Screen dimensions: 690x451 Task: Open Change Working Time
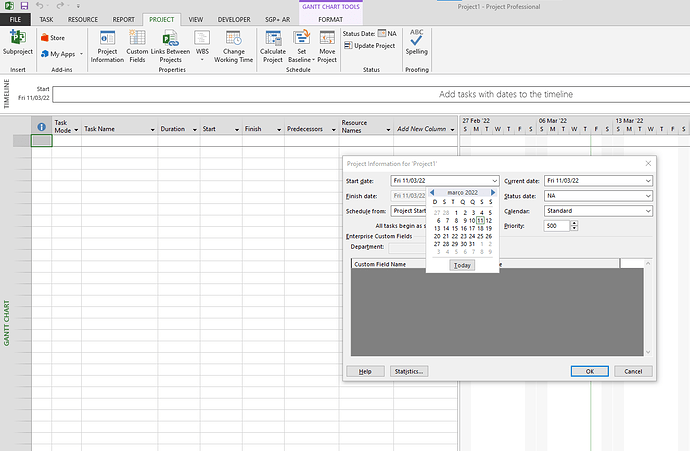click(233, 47)
